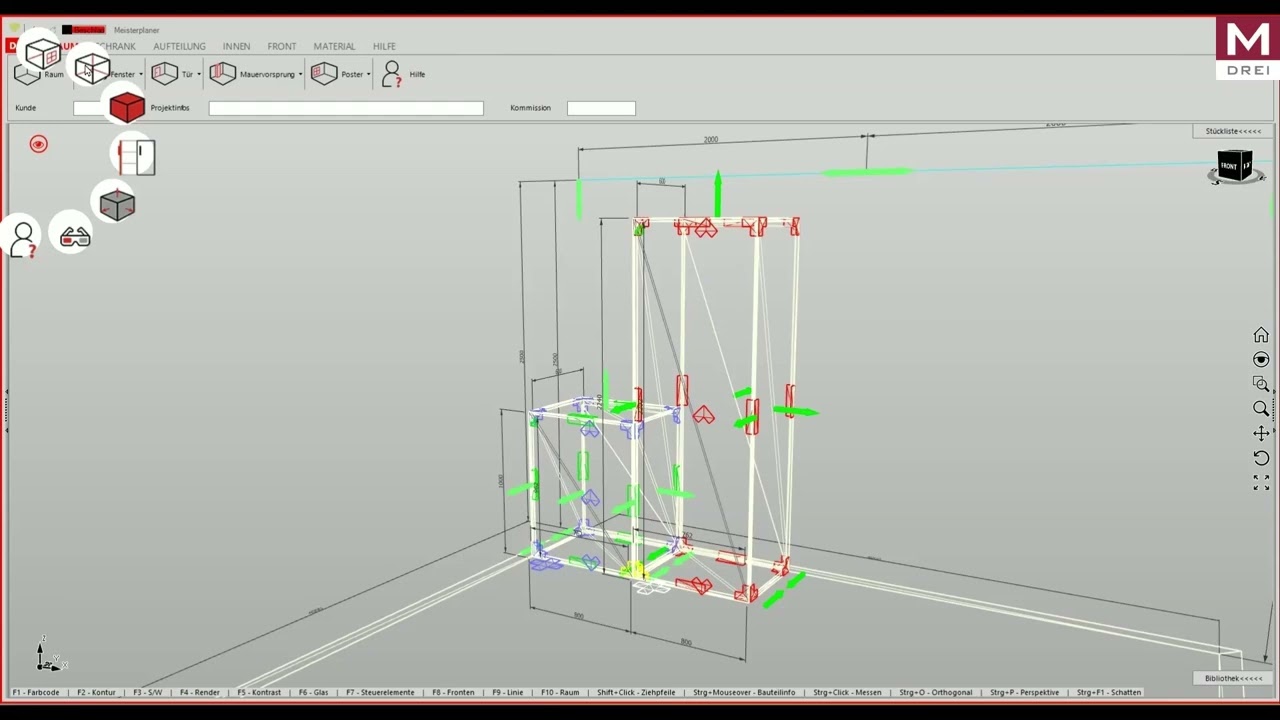The height and width of the screenshot is (720, 1280).
Task: Click the eye view icon in right toolbar
Action: coord(1261,359)
